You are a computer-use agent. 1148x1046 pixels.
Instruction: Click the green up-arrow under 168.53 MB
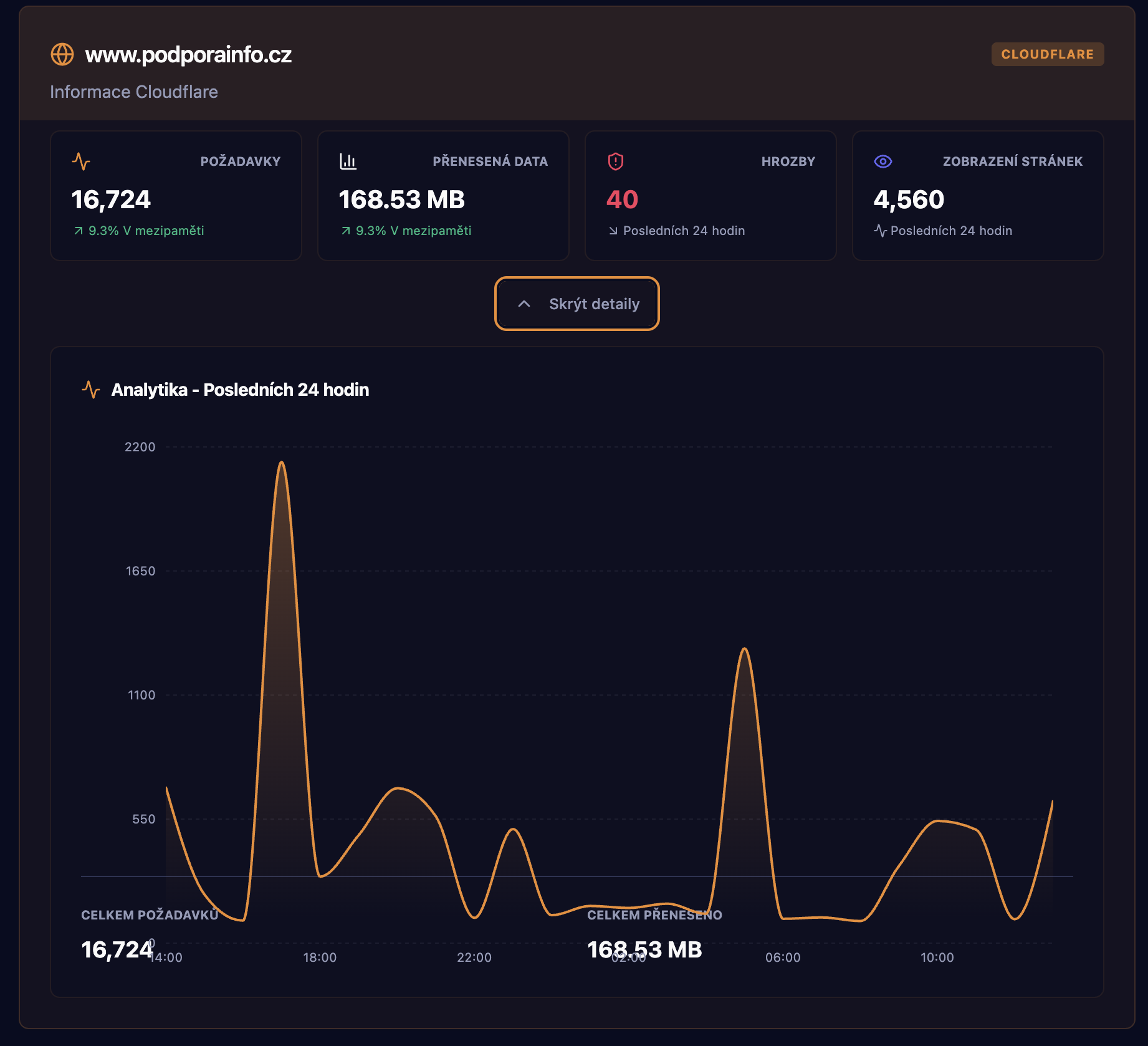(346, 231)
